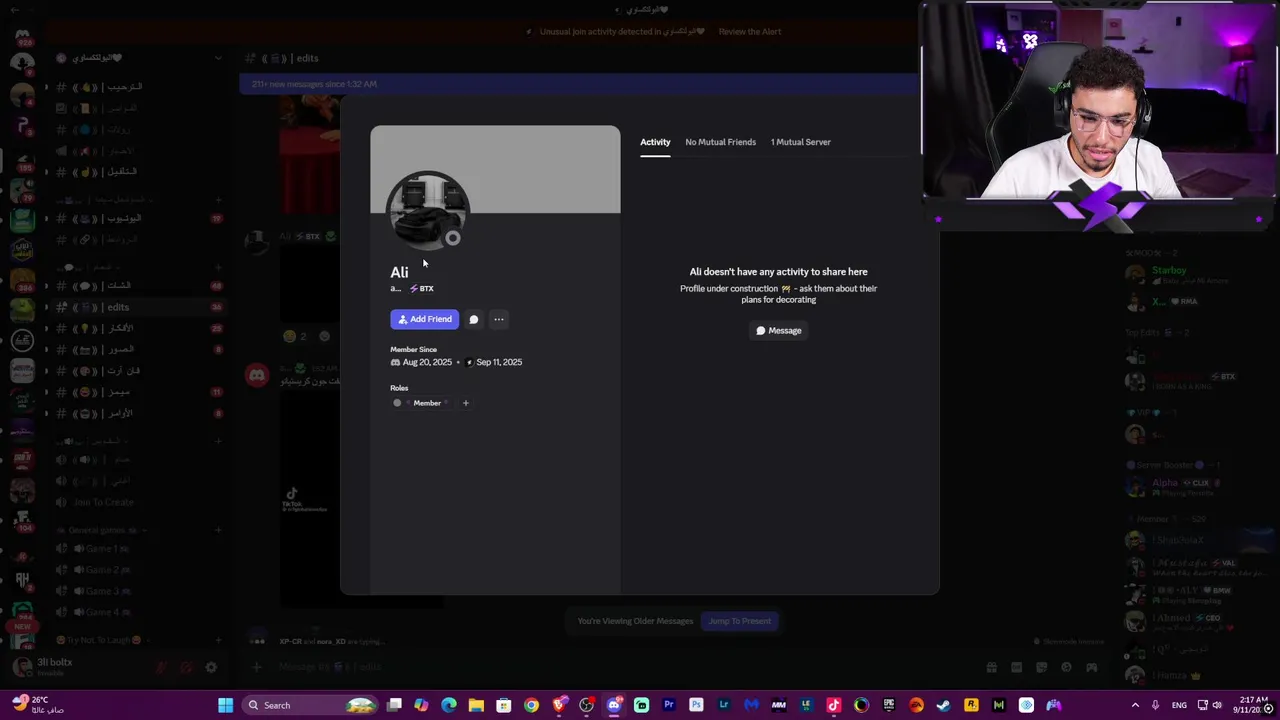Open chat via icon beside Add Friend

[x=474, y=319]
